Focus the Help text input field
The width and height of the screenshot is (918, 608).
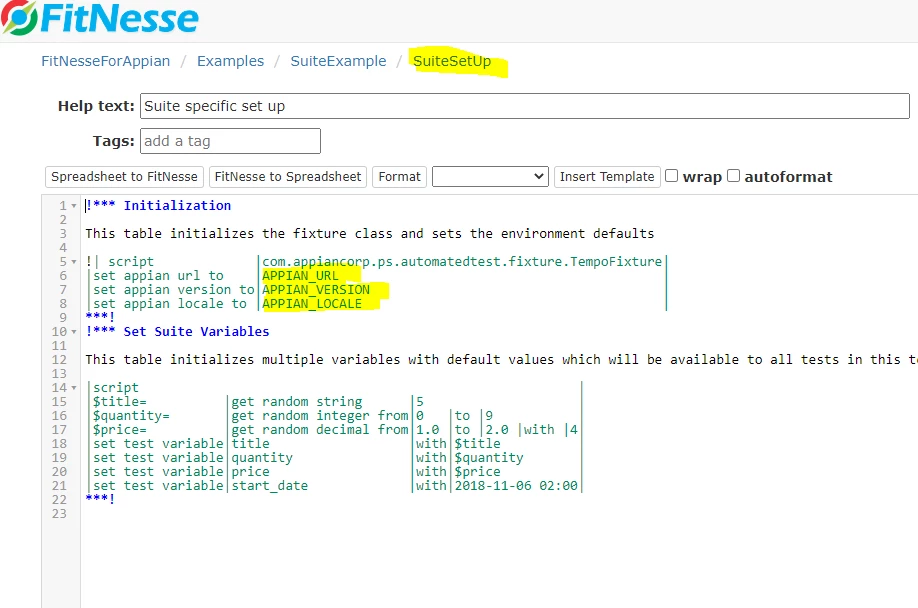[x=525, y=106]
